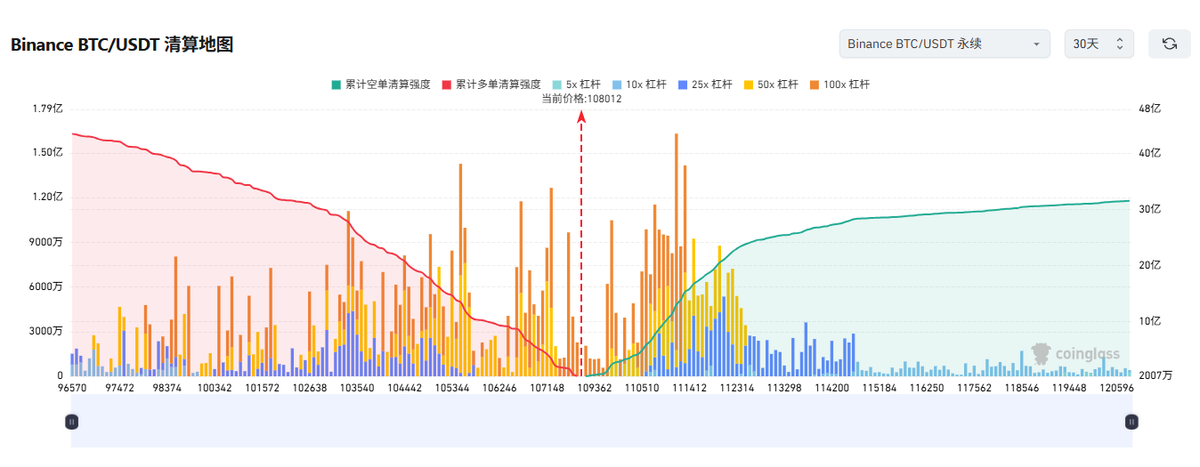Viewport: 1200px width, 467px height.
Task: Toggle the 100x 杠杆 legend series
Action: (839, 84)
